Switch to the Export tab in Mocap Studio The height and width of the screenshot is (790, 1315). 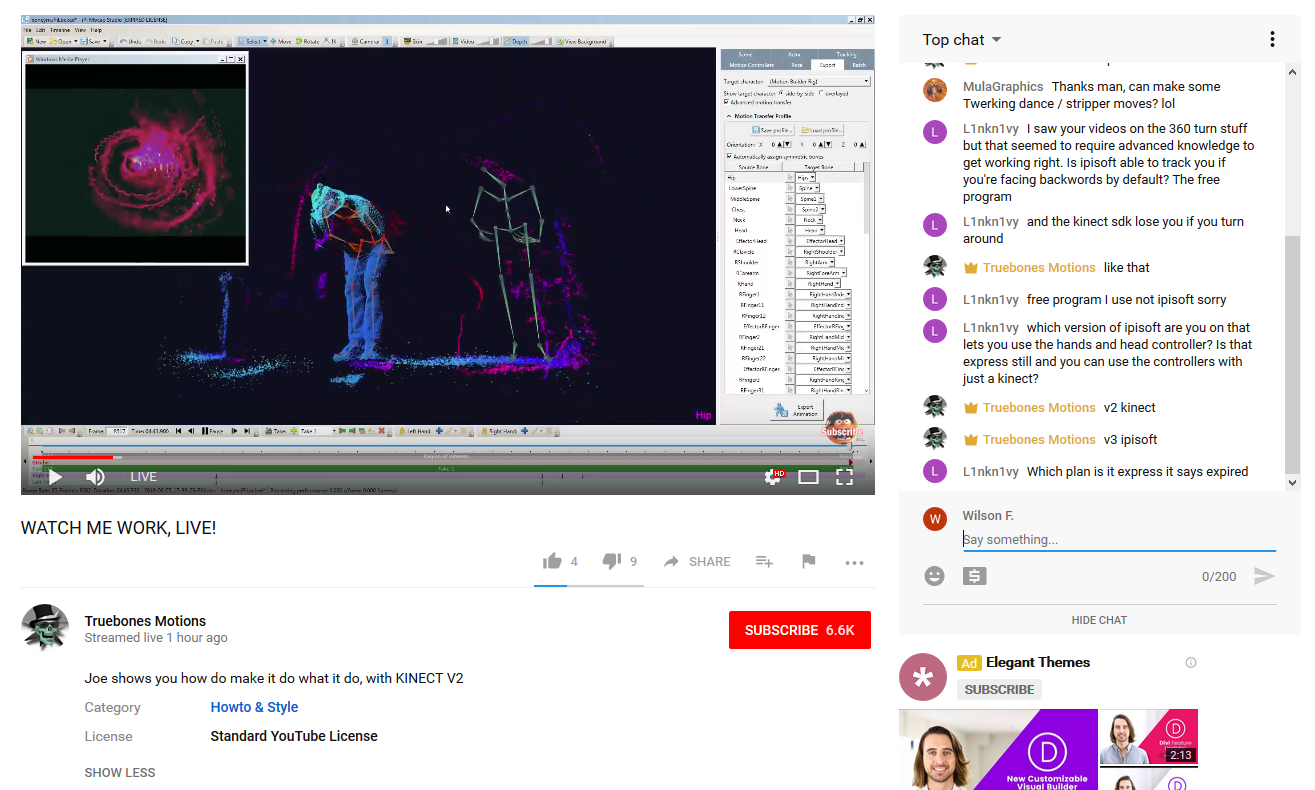(x=827, y=65)
